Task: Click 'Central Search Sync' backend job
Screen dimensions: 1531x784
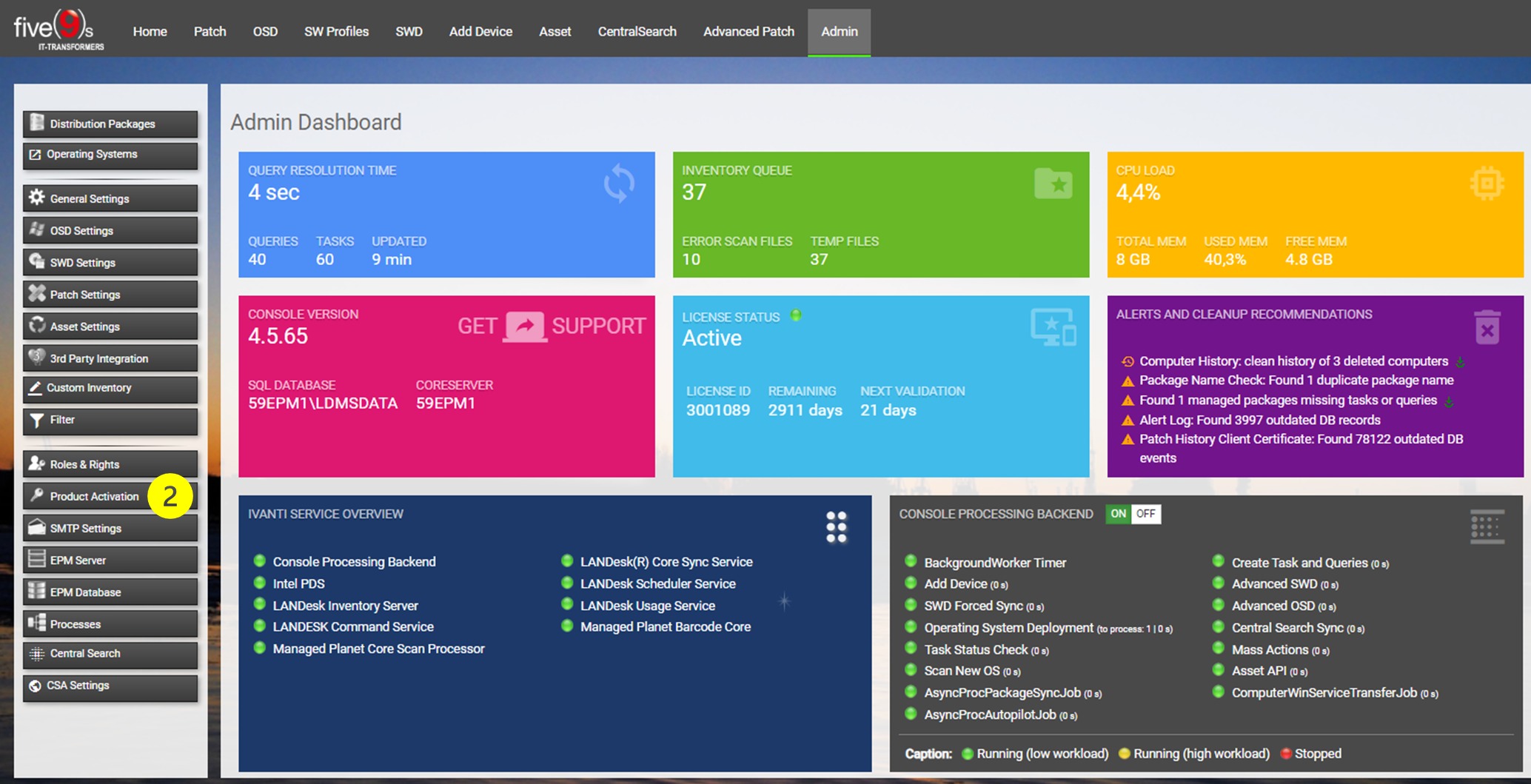Action: 1298,628
